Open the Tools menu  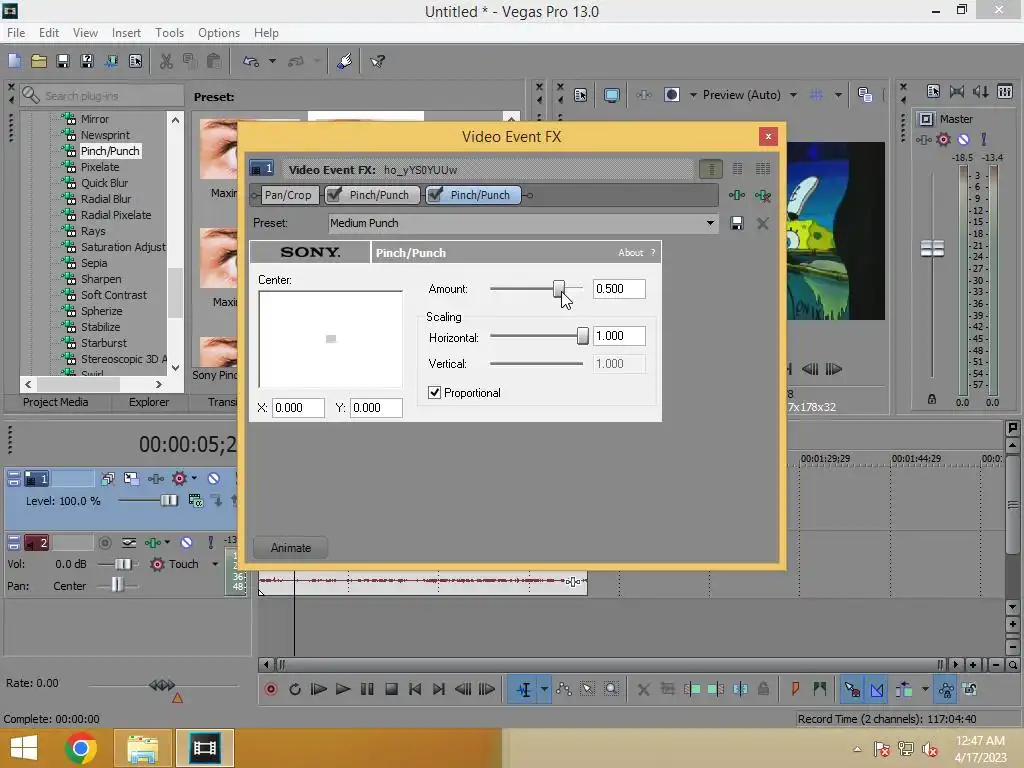(169, 33)
